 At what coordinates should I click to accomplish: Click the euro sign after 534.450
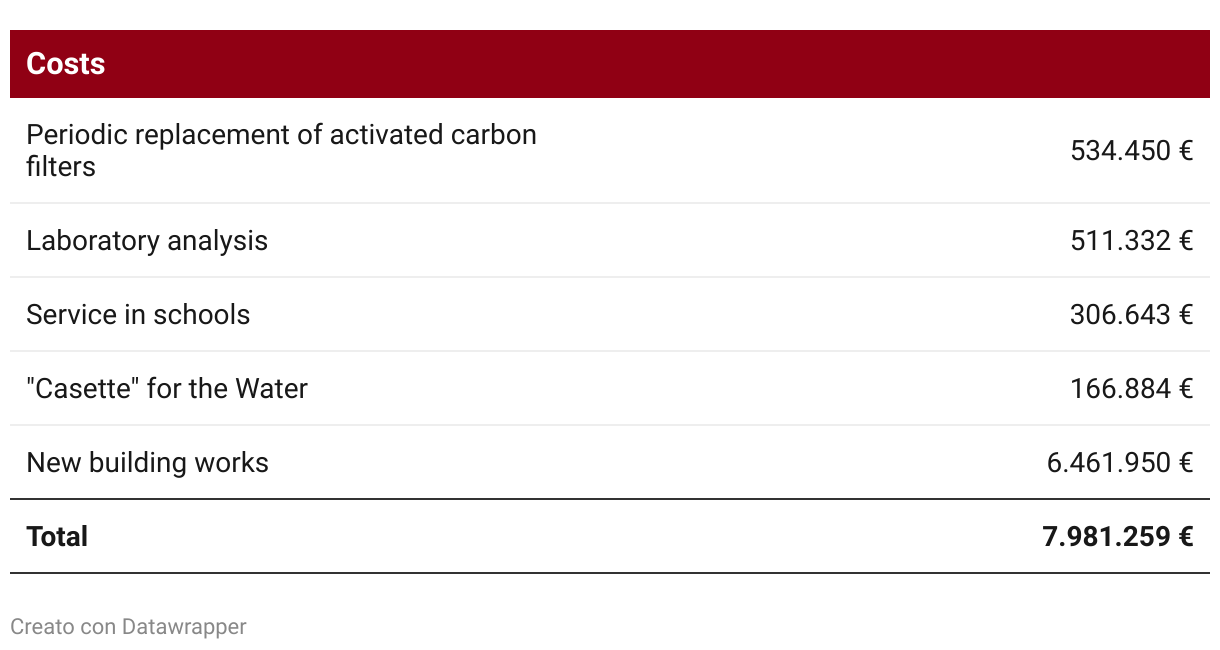point(1185,150)
